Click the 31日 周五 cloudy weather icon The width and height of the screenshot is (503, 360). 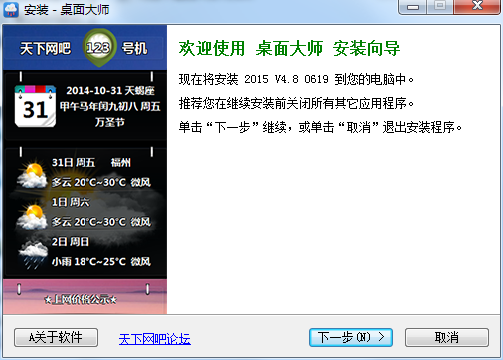click(32, 175)
